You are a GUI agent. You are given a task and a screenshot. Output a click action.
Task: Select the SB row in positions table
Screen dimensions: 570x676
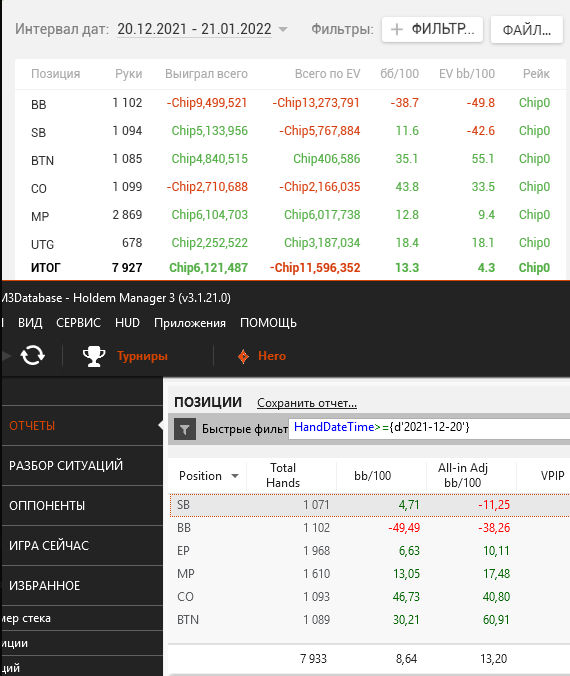(370, 505)
